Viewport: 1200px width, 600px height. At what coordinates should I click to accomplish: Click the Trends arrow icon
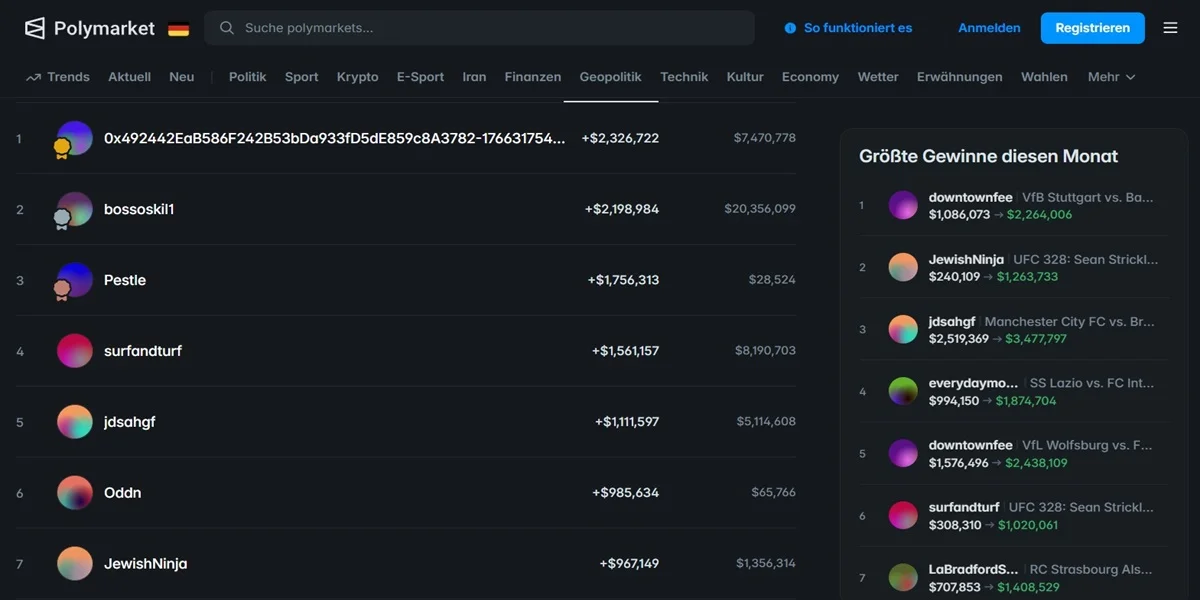(x=33, y=77)
